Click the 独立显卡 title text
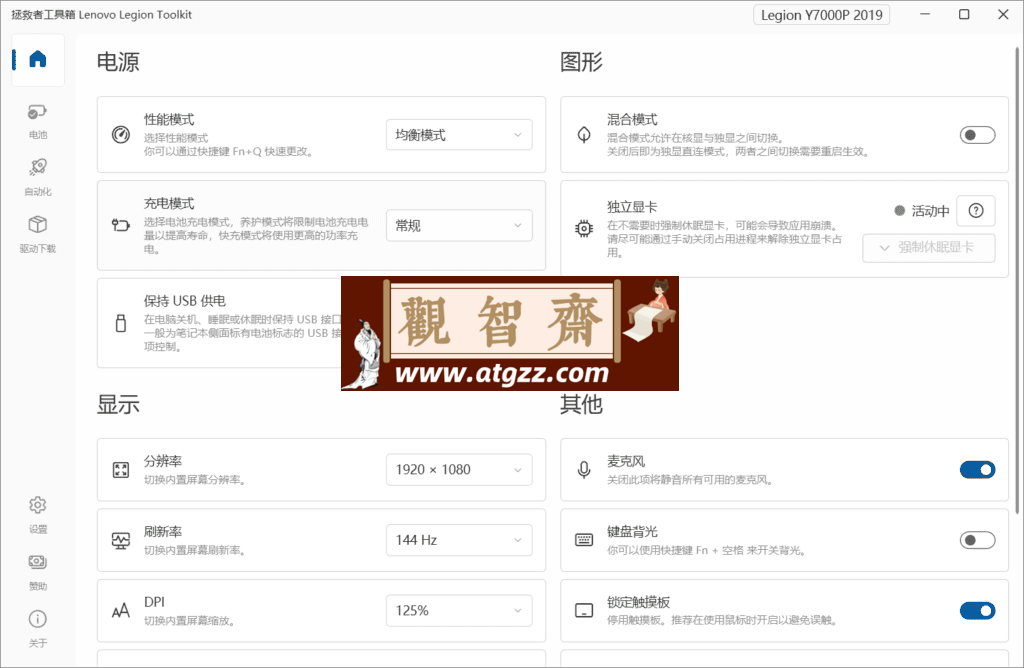Screen dimensions: 1024x668 (x=632, y=206)
